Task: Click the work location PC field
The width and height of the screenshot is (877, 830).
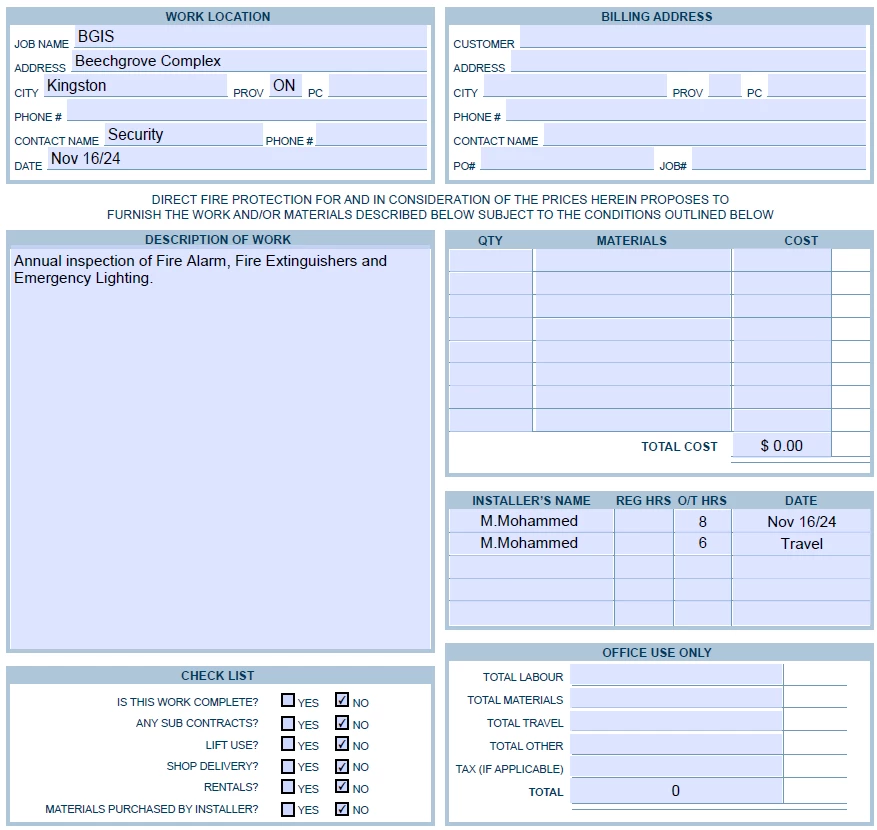Action: [x=378, y=86]
